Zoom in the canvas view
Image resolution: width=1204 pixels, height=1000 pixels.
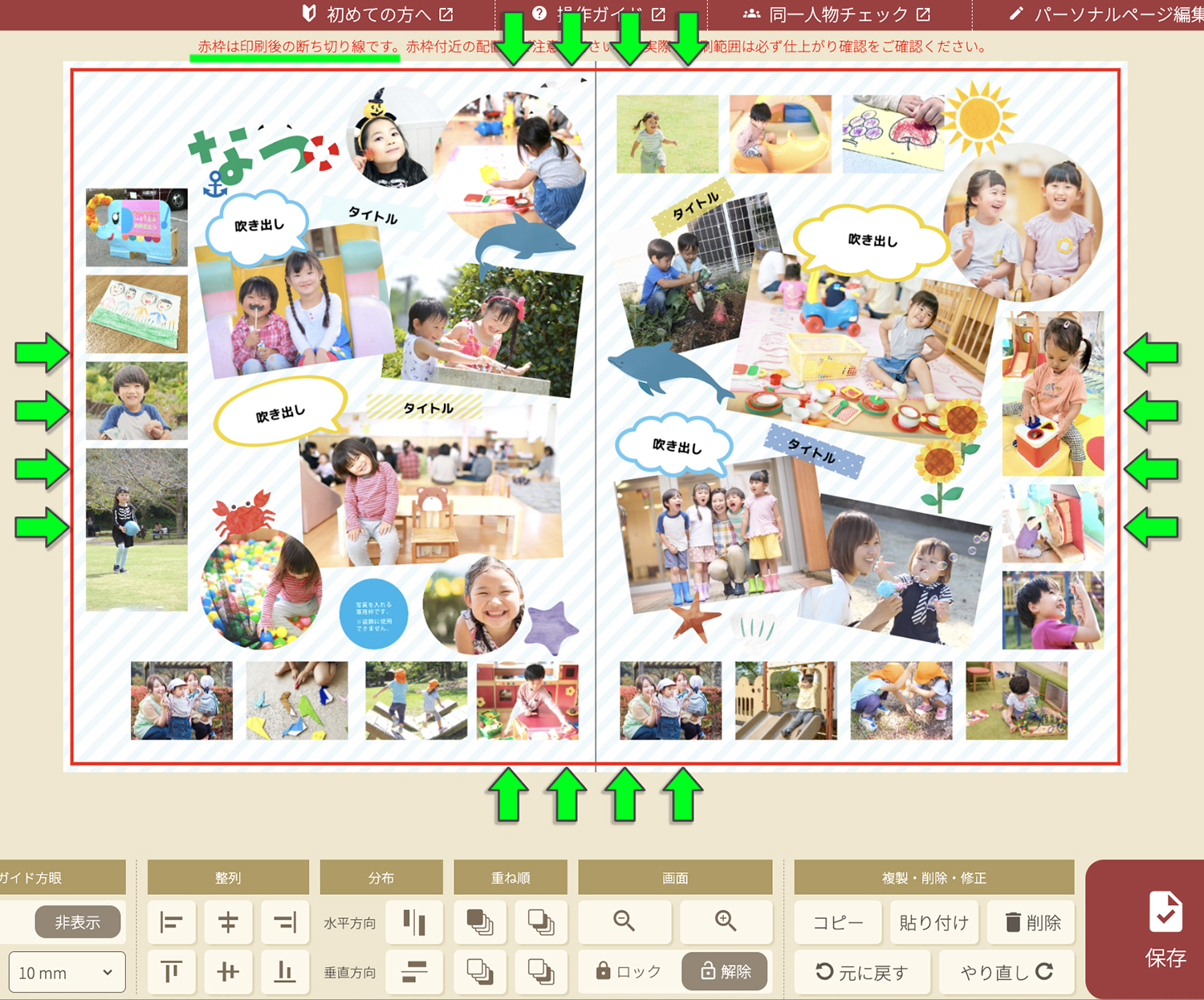(x=726, y=922)
